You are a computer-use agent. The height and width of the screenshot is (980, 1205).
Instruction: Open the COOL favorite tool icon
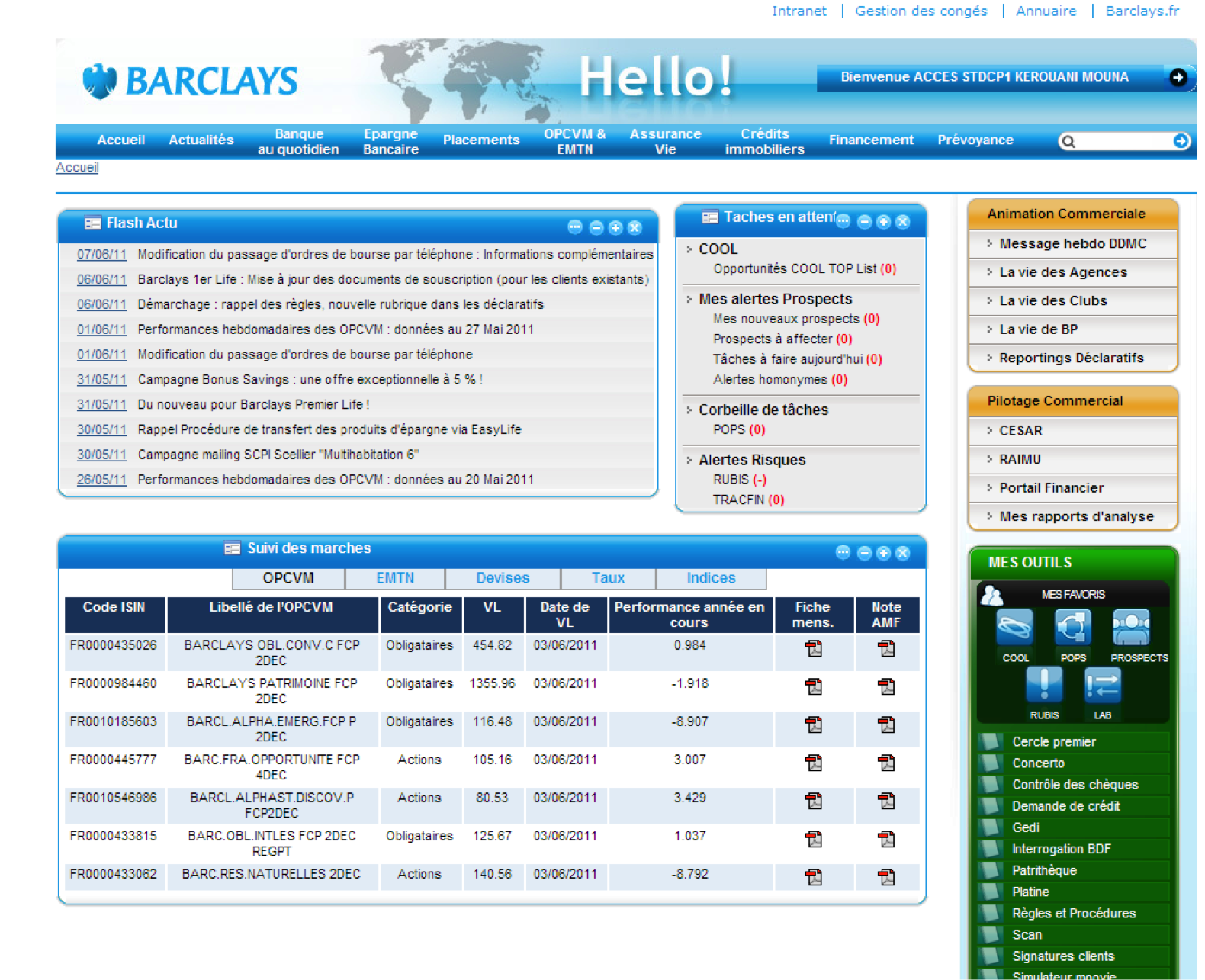click(1014, 628)
